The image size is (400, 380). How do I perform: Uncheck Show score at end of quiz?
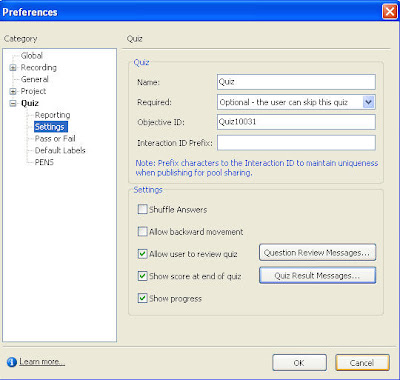[142, 276]
